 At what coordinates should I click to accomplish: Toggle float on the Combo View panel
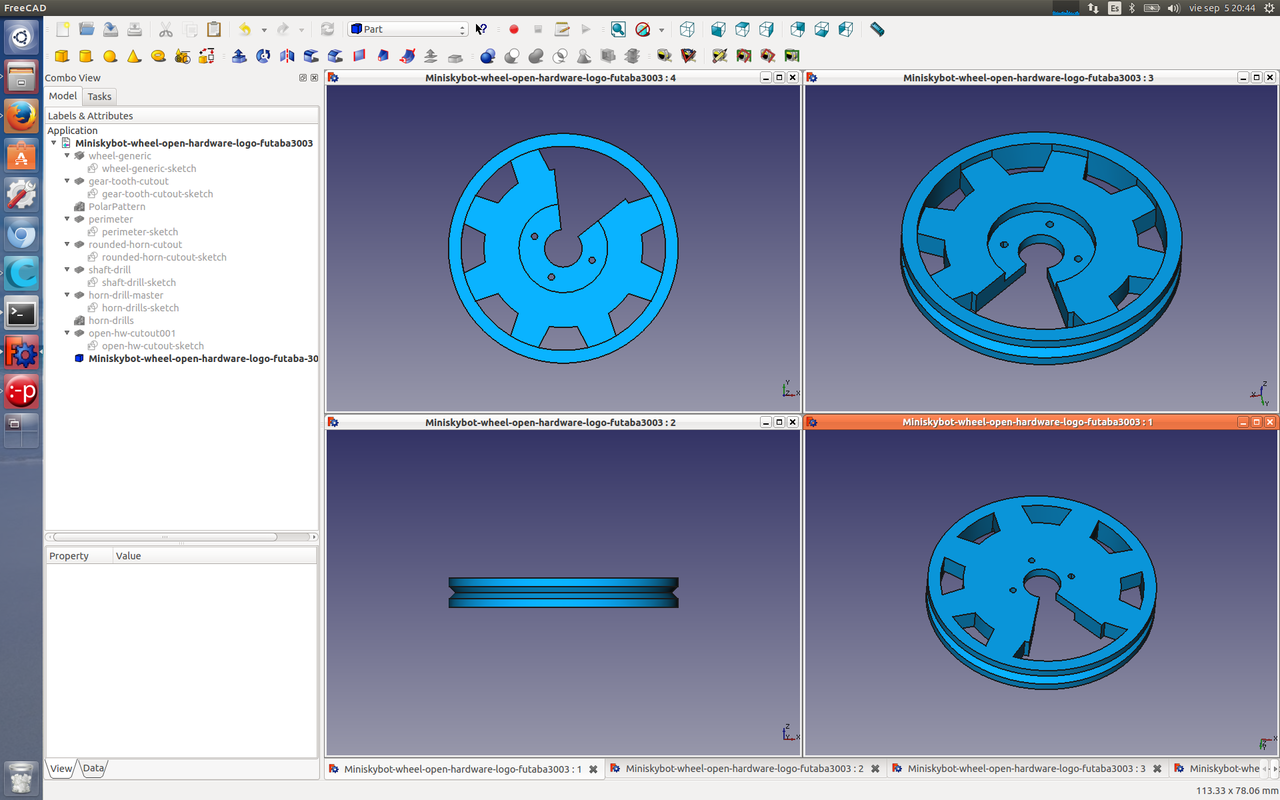click(303, 78)
